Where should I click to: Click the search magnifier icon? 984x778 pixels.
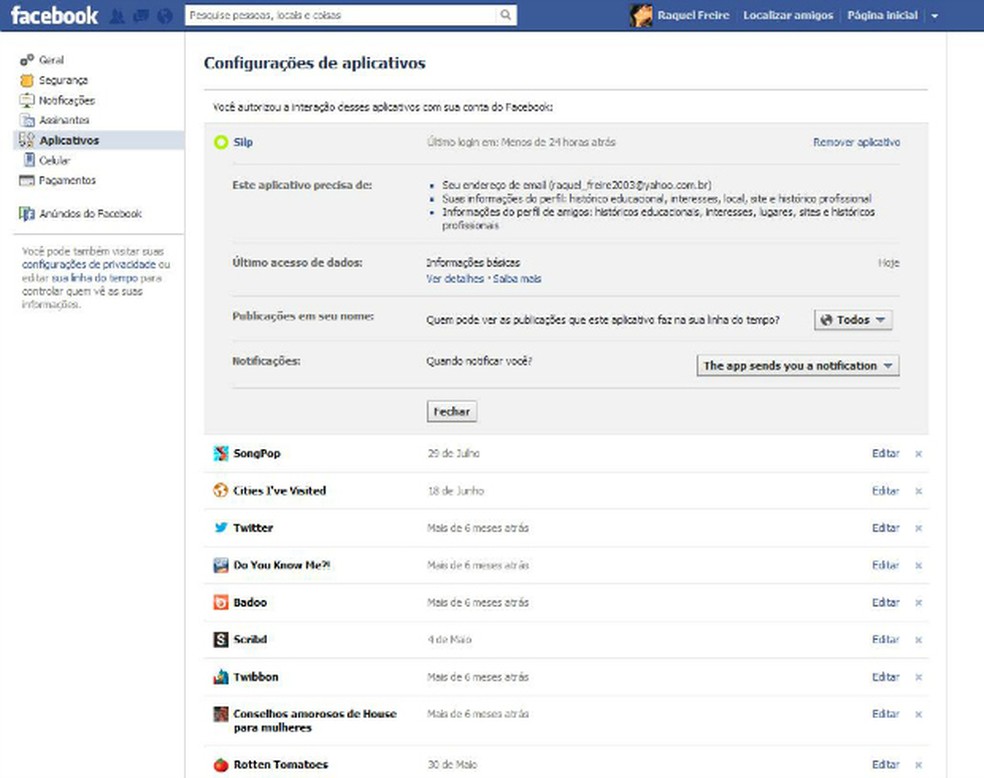pyautogui.click(x=505, y=15)
